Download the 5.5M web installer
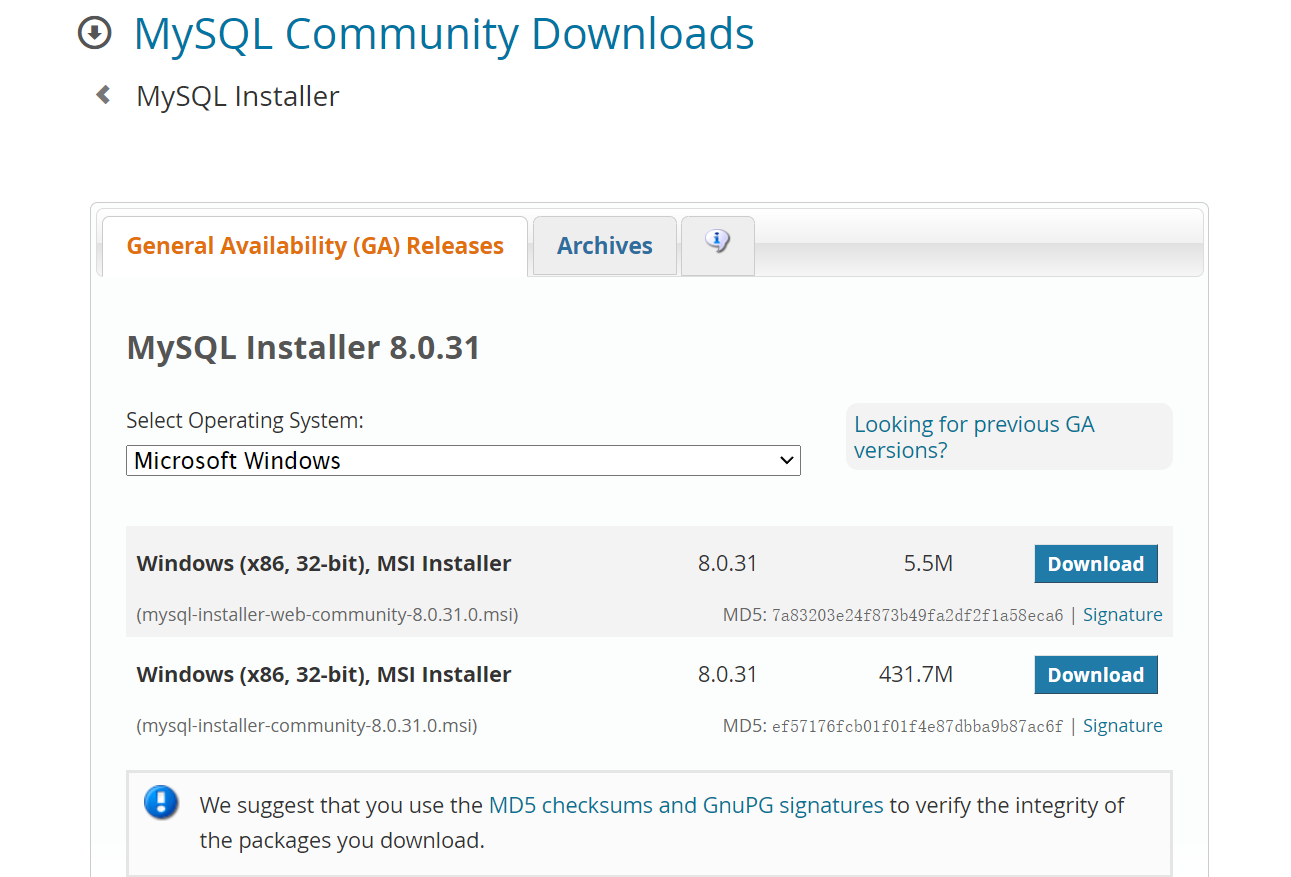This screenshot has height=877, width=1291. pyautogui.click(x=1095, y=564)
